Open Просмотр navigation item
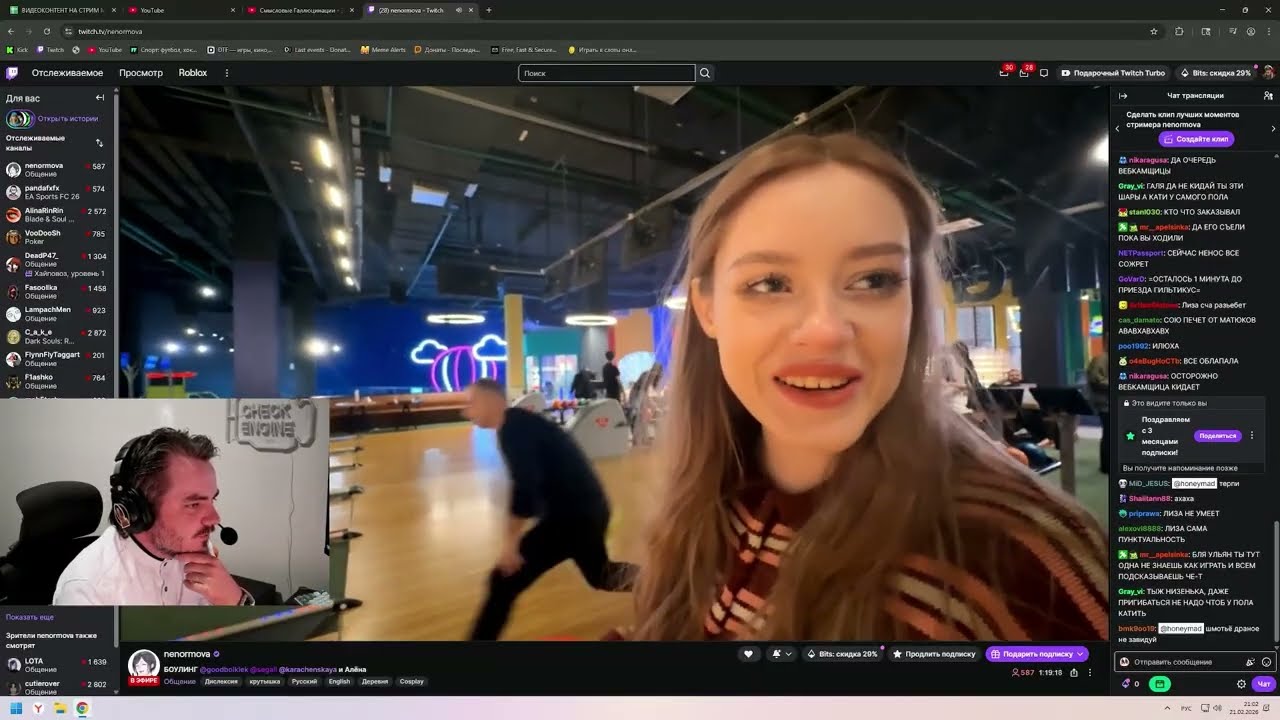The image size is (1280, 720). coord(141,73)
